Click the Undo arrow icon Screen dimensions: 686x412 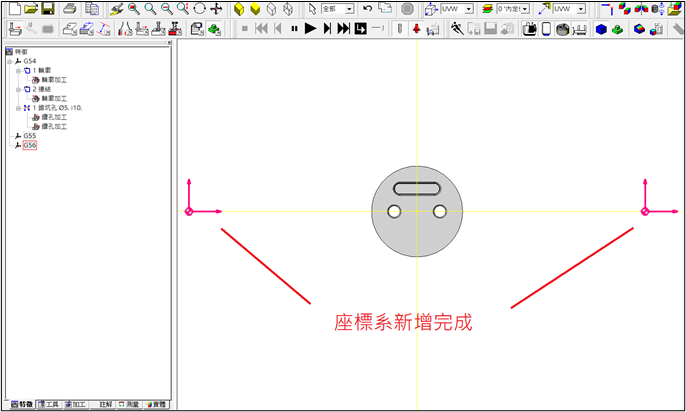pyautogui.click(x=368, y=8)
